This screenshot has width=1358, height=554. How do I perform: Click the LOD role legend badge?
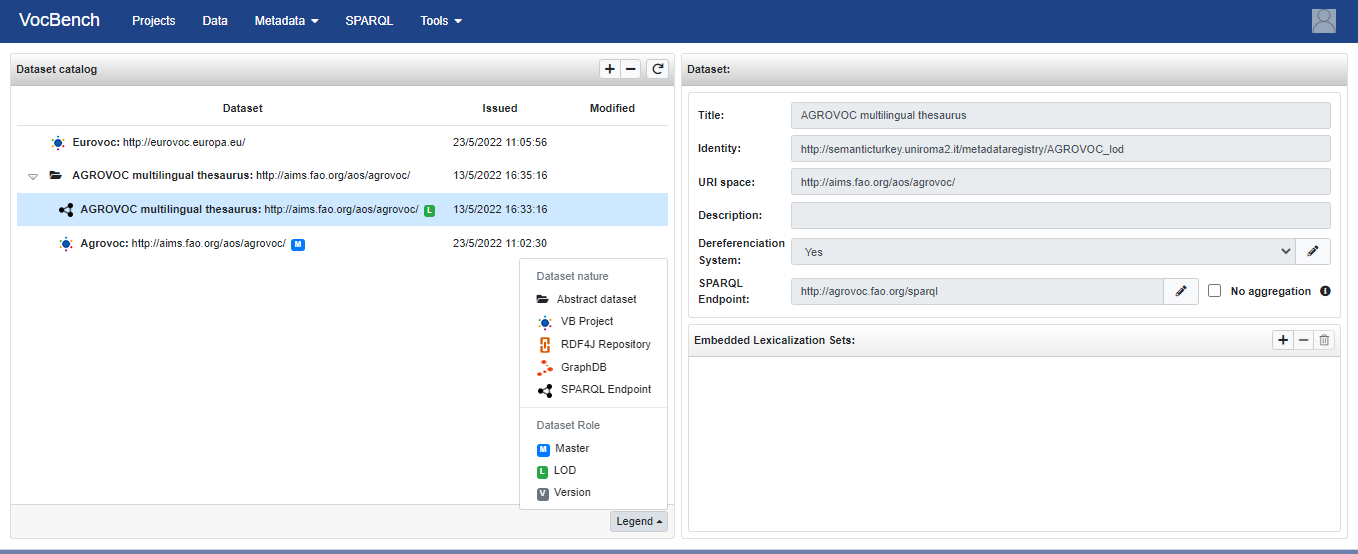[543, 471]
